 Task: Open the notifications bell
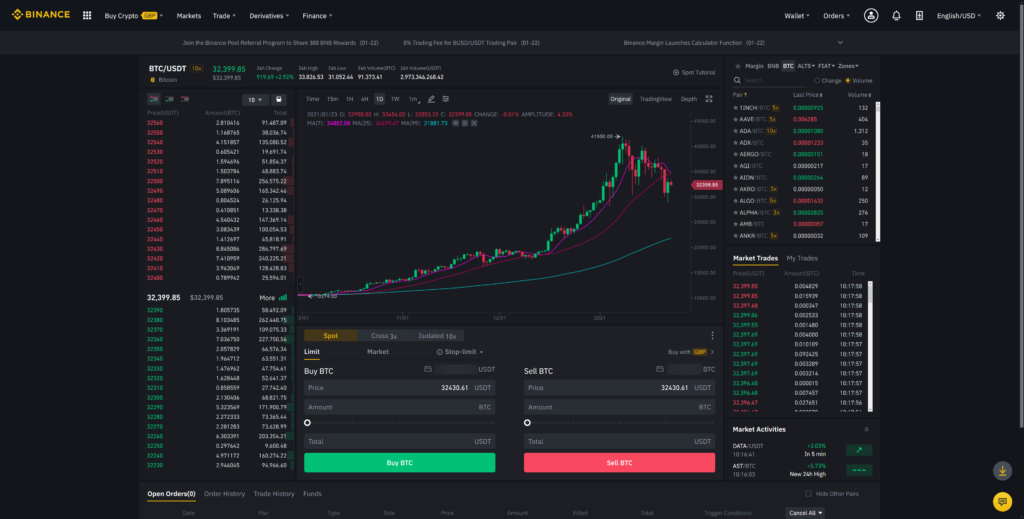click(x=896, y=16)
